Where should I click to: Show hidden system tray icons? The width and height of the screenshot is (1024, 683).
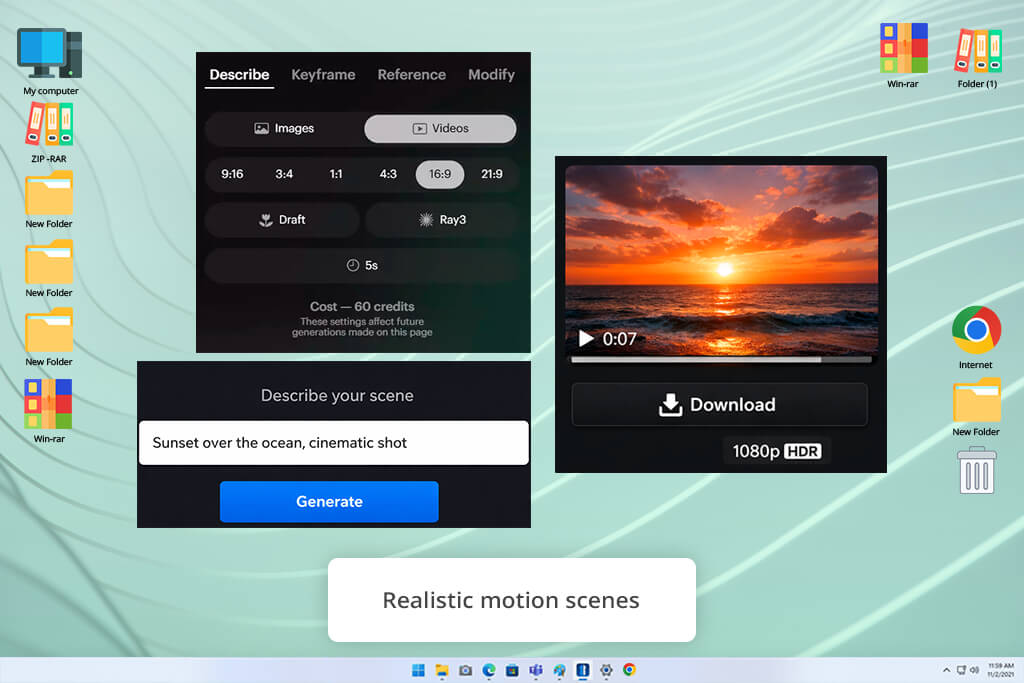pos(946,670)
